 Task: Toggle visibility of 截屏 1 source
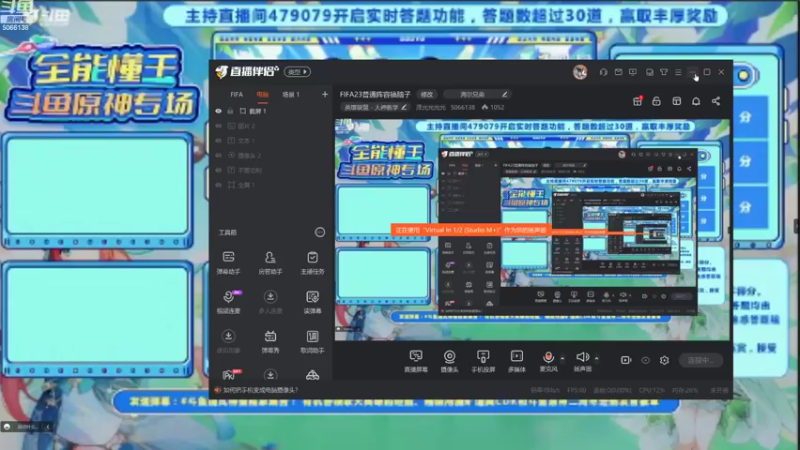pos(218,111)
